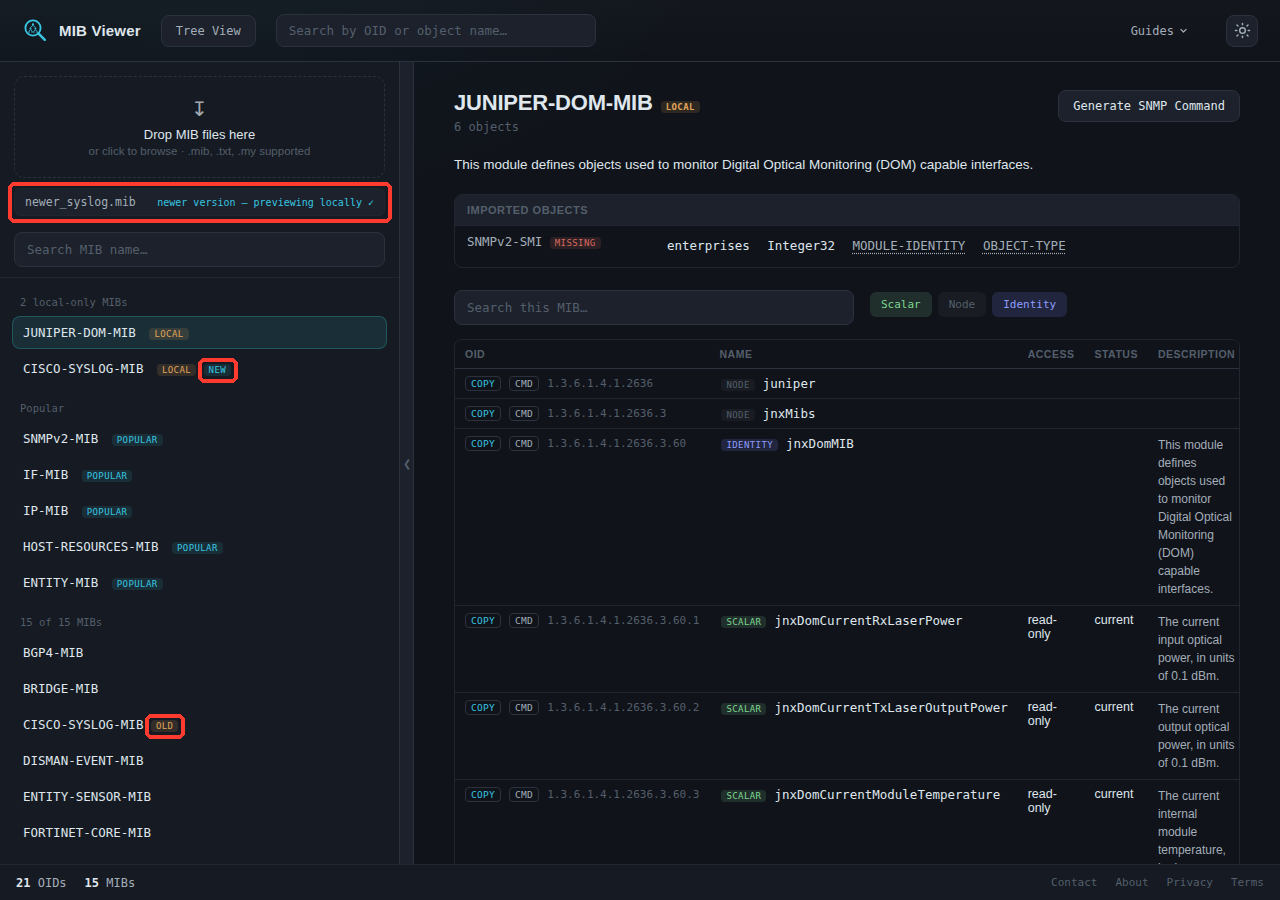Click the SNMPv2-SMI MISSING badge

[x=575, y=243]
